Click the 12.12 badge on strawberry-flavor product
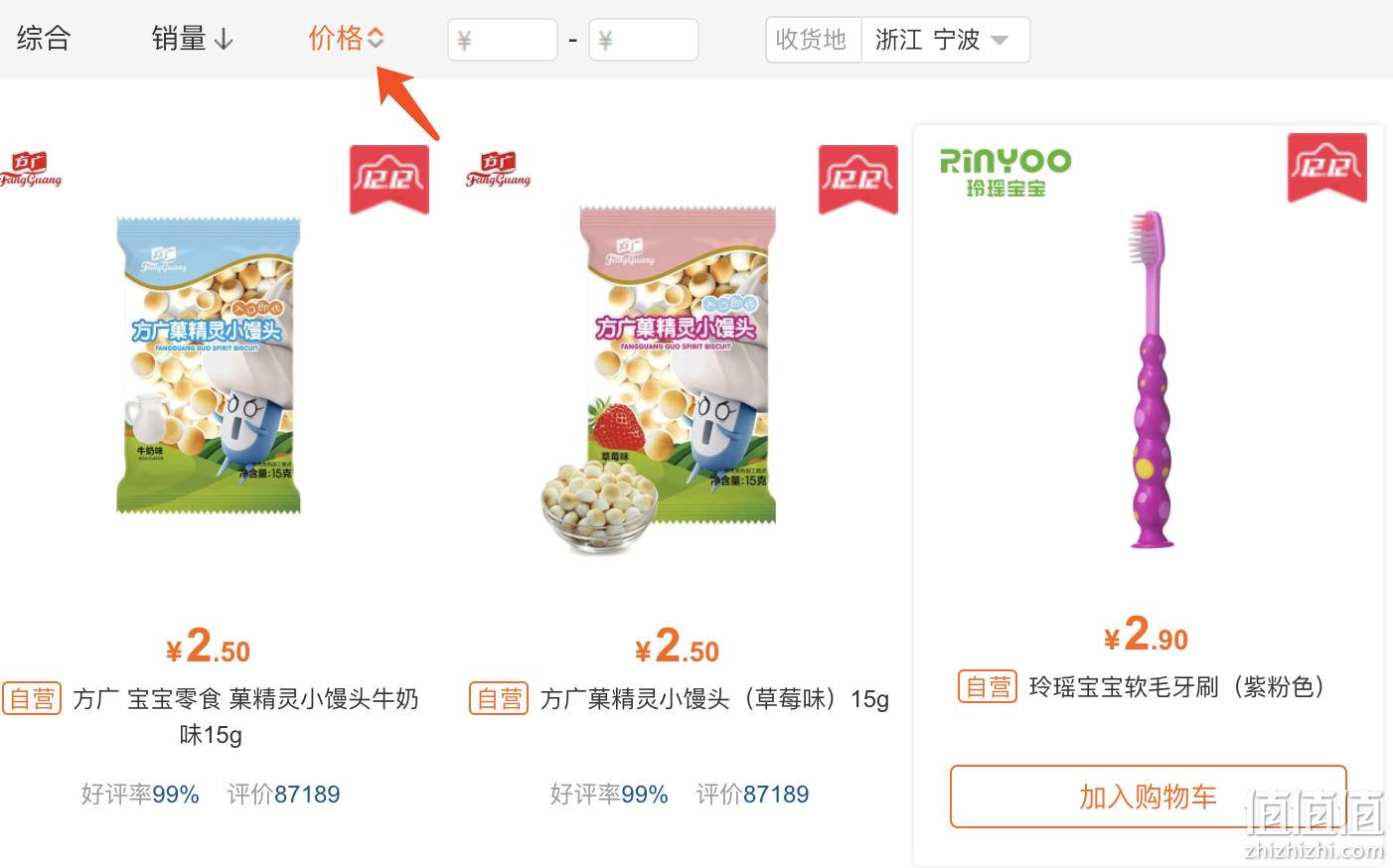Screen dimensions: 1393x868 click(857, 179)
